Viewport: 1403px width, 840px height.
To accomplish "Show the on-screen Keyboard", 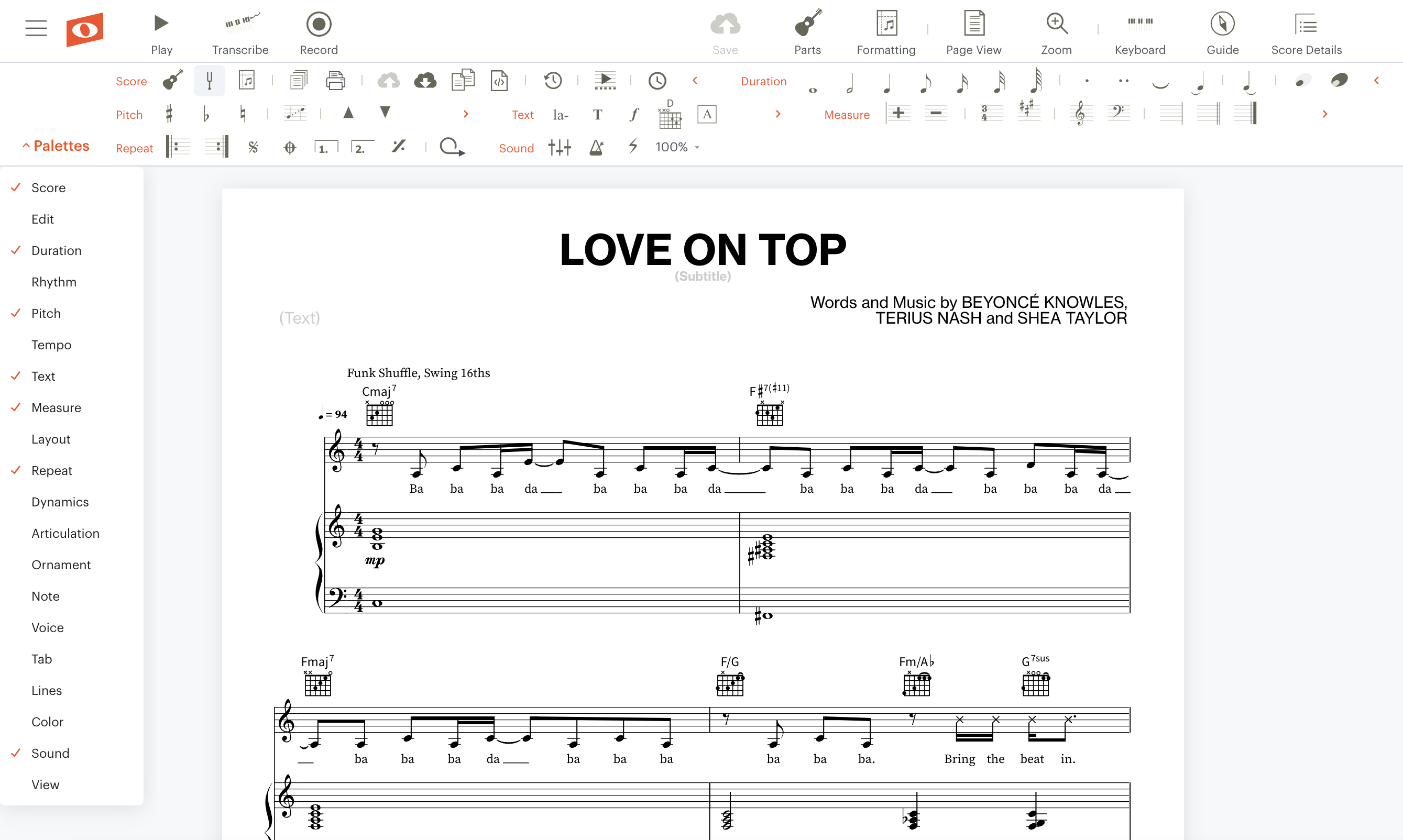I will [1141, 34].
